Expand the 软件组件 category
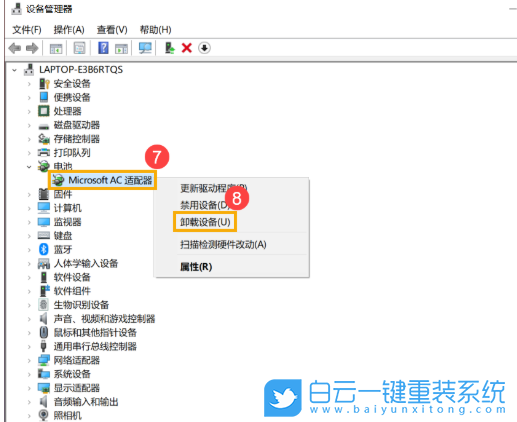517x422 pixels. tap(29, 291)
